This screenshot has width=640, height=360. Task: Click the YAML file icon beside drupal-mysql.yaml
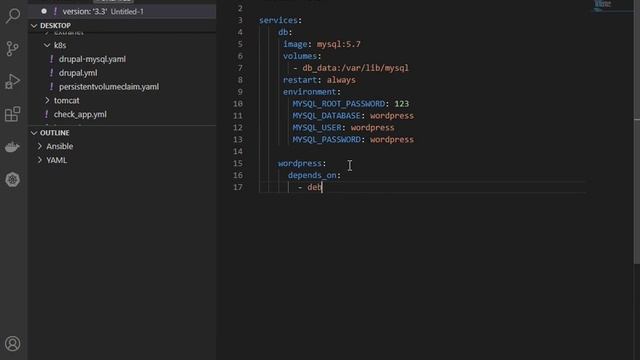(51, 59)
